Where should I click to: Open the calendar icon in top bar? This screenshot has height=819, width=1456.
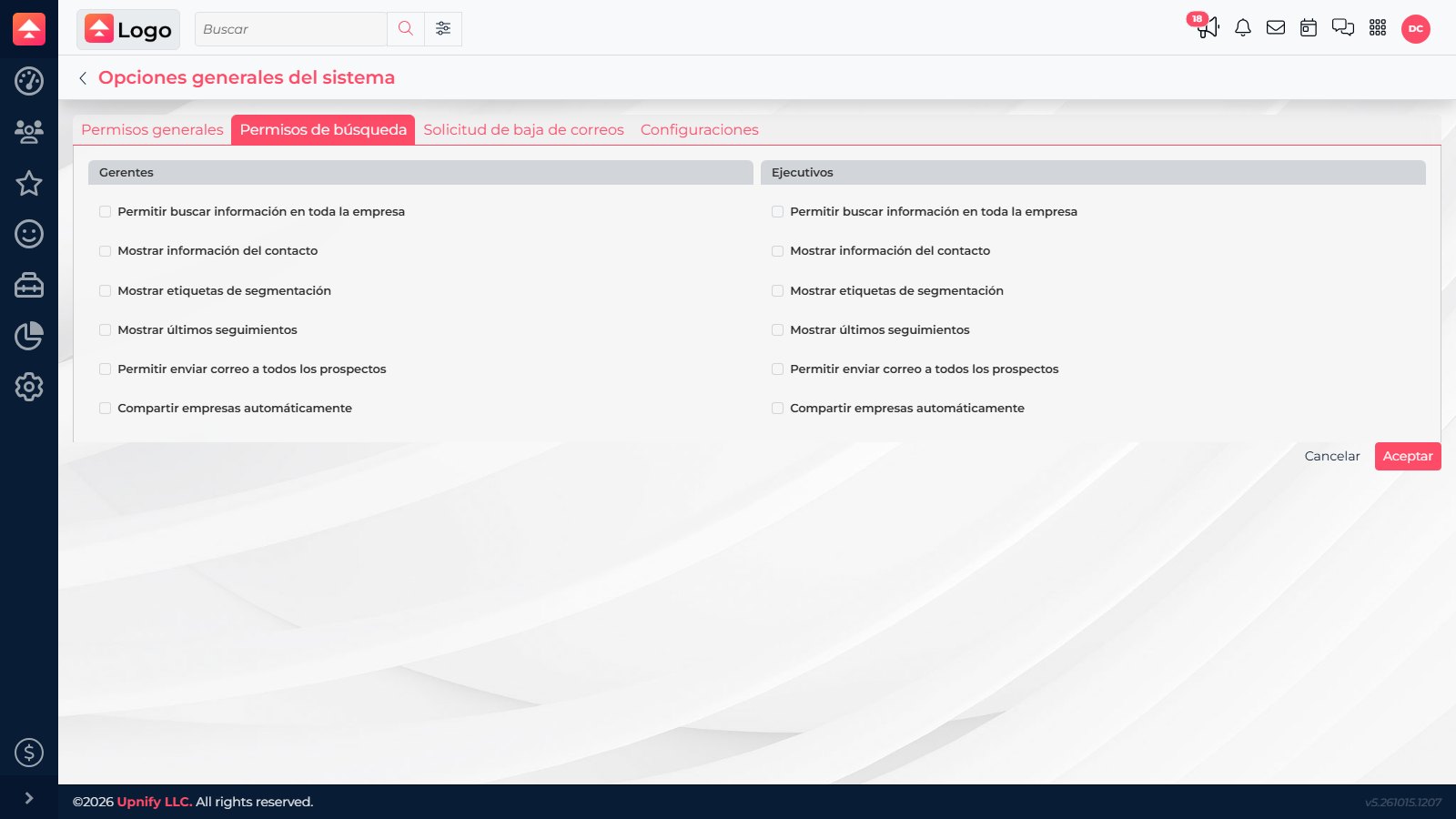click(1309, 28)
